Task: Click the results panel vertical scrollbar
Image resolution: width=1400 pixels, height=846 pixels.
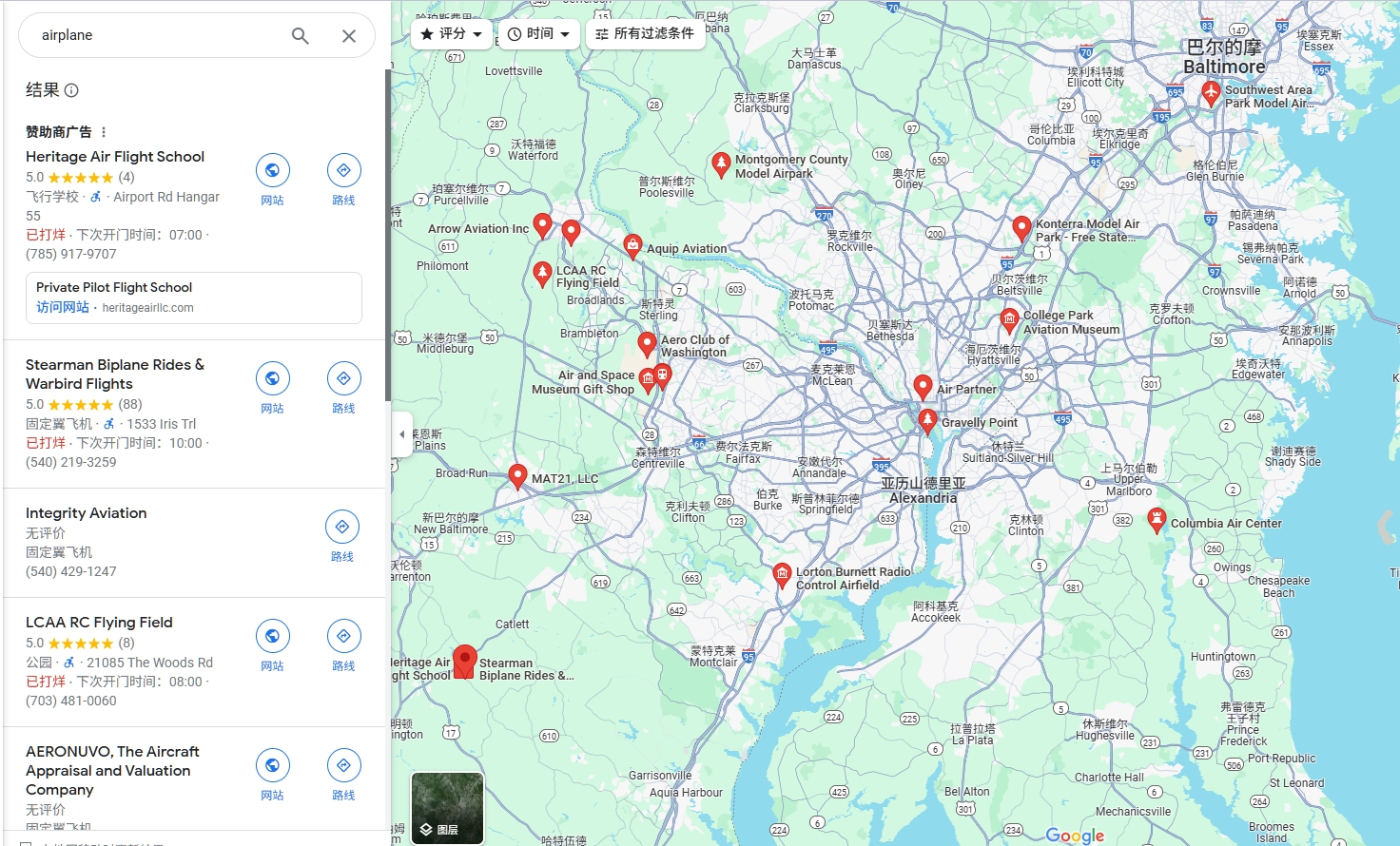Action: (388, 235)
